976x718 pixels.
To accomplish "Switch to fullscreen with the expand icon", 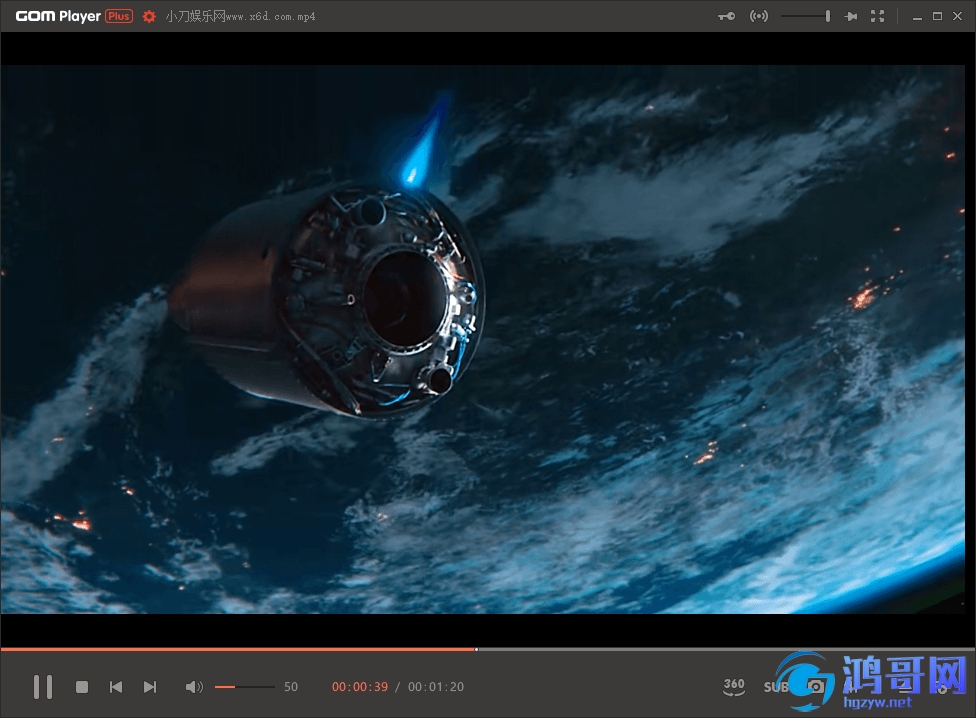I will pos(878,16).
